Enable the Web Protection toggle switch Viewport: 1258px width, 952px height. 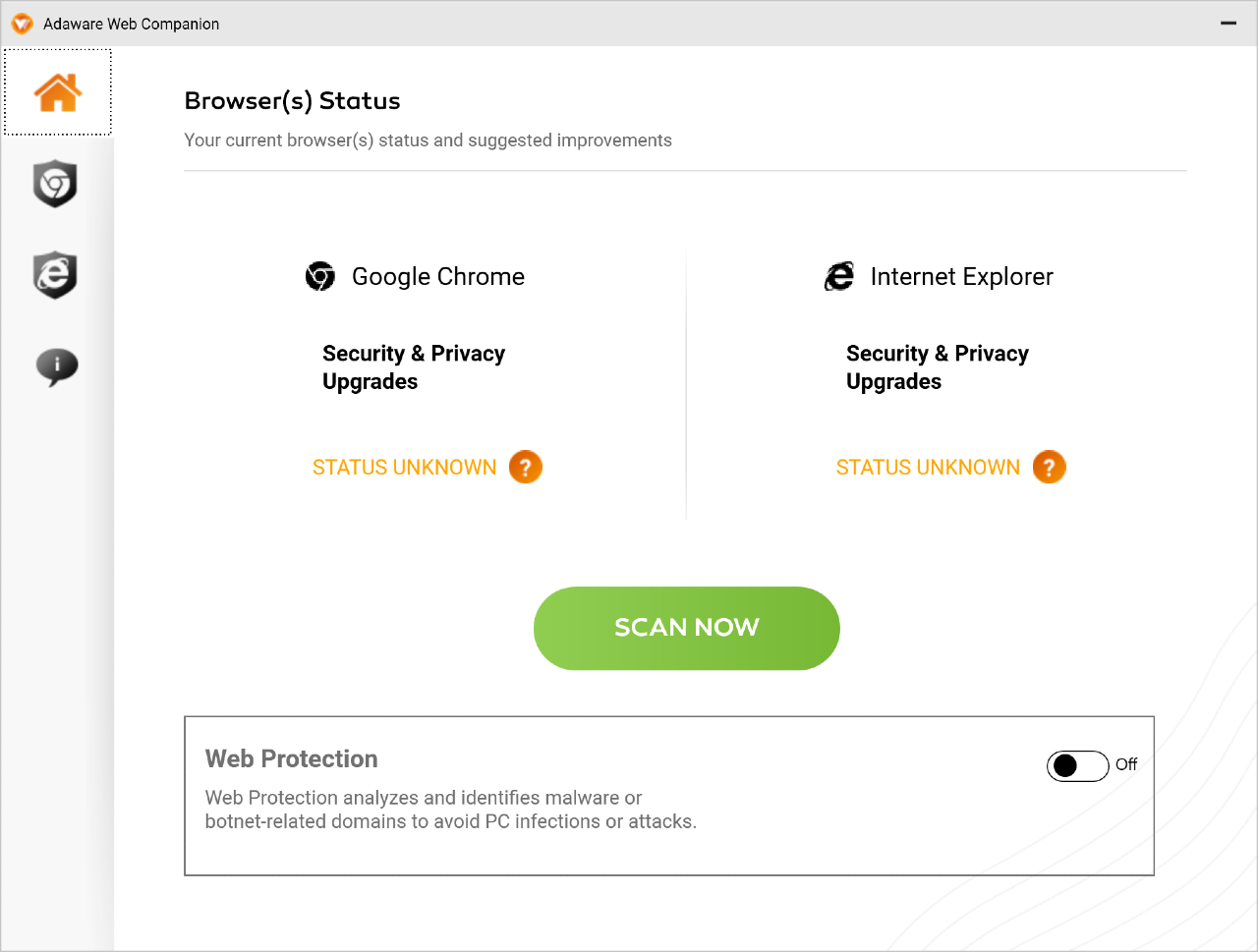pyautogui.click(x=1078, y=765)
